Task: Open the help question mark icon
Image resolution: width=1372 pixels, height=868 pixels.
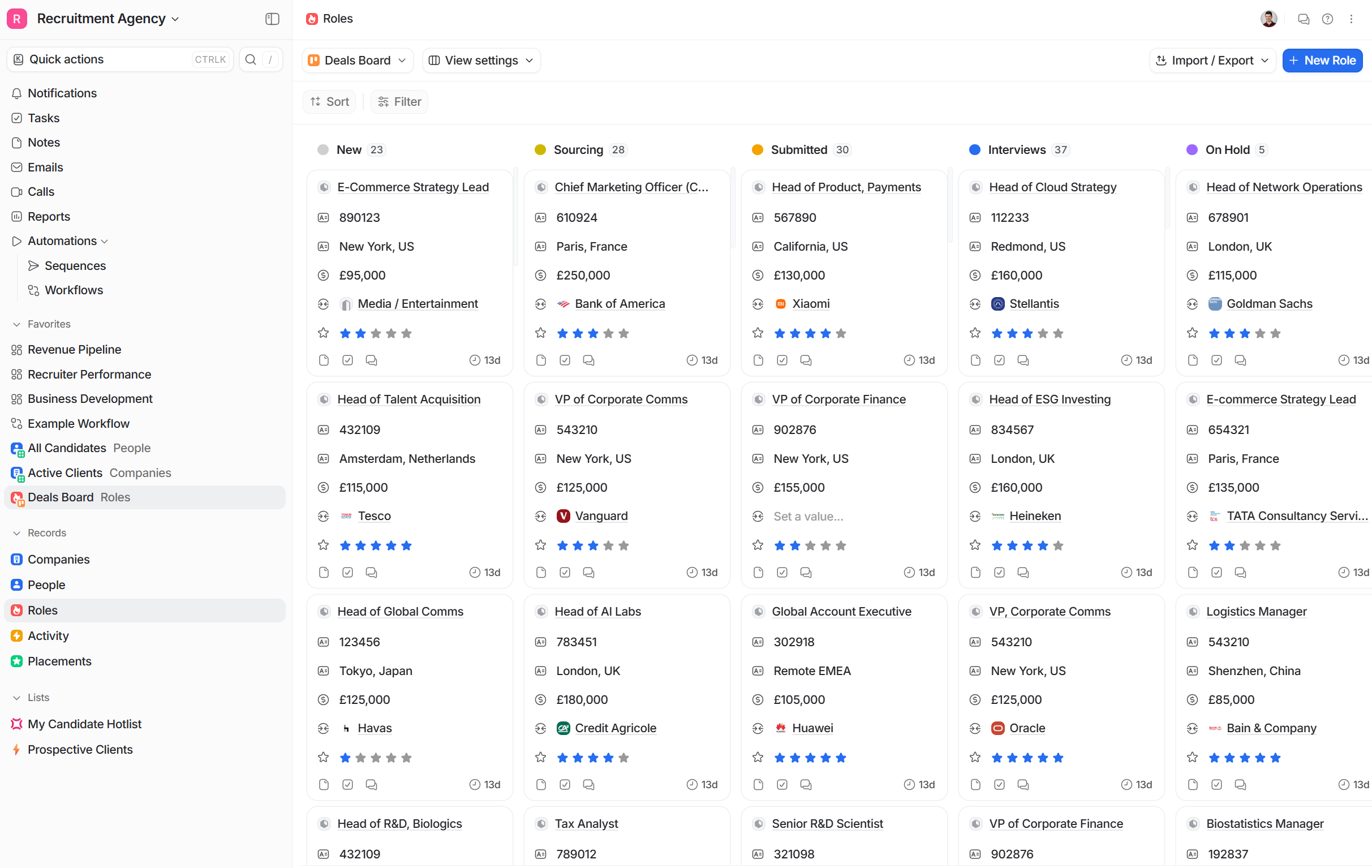Action: click(1327, 19)
